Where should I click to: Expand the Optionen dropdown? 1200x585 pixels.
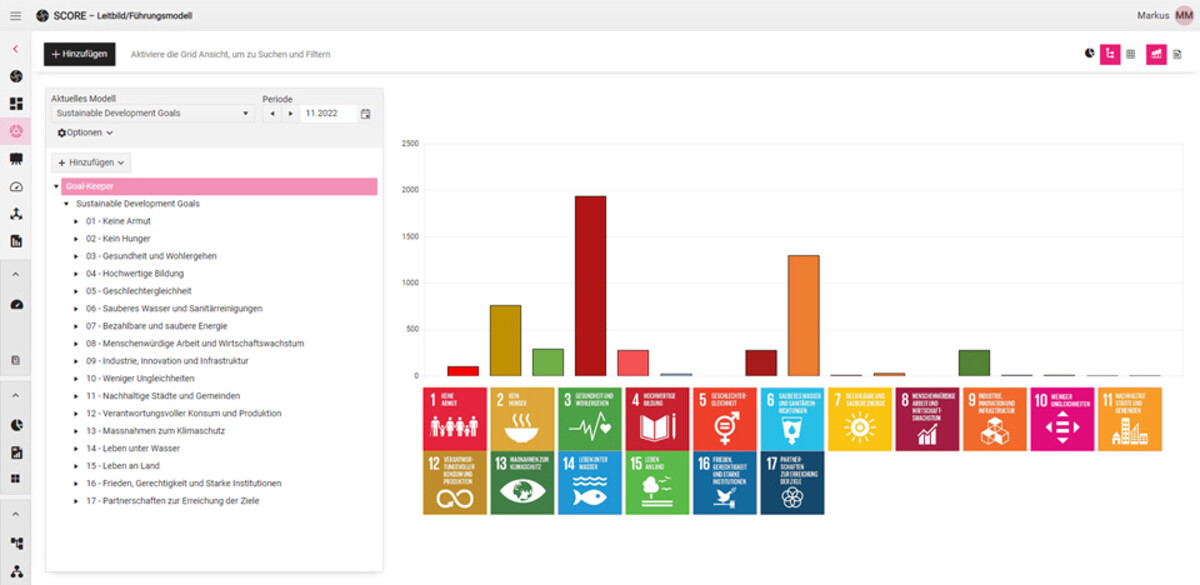[x=85, y=133]
